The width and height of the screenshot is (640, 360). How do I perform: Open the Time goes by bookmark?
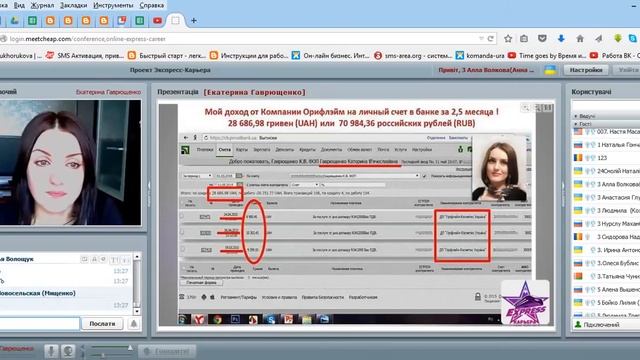(x=547, y=55)
